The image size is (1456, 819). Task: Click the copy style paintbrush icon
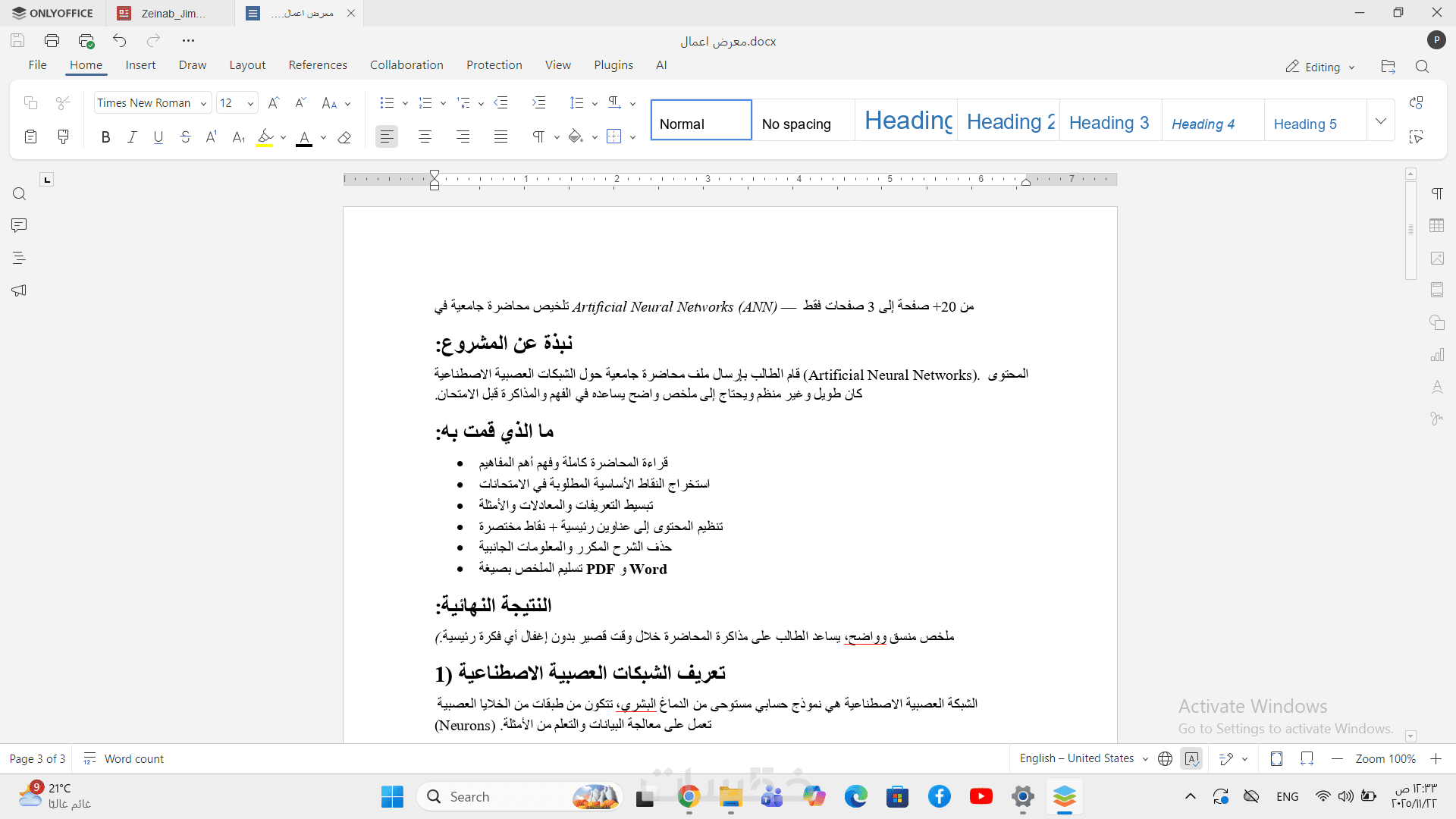coord(64,137)
